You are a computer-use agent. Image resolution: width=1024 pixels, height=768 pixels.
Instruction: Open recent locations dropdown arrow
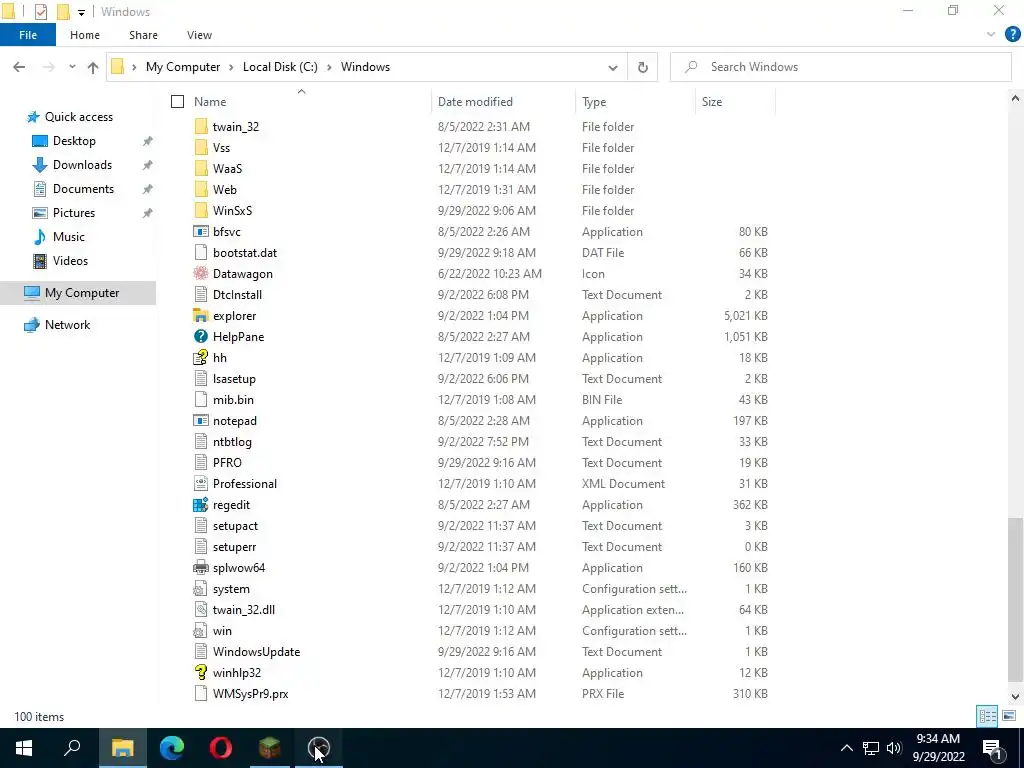(72, 67)
